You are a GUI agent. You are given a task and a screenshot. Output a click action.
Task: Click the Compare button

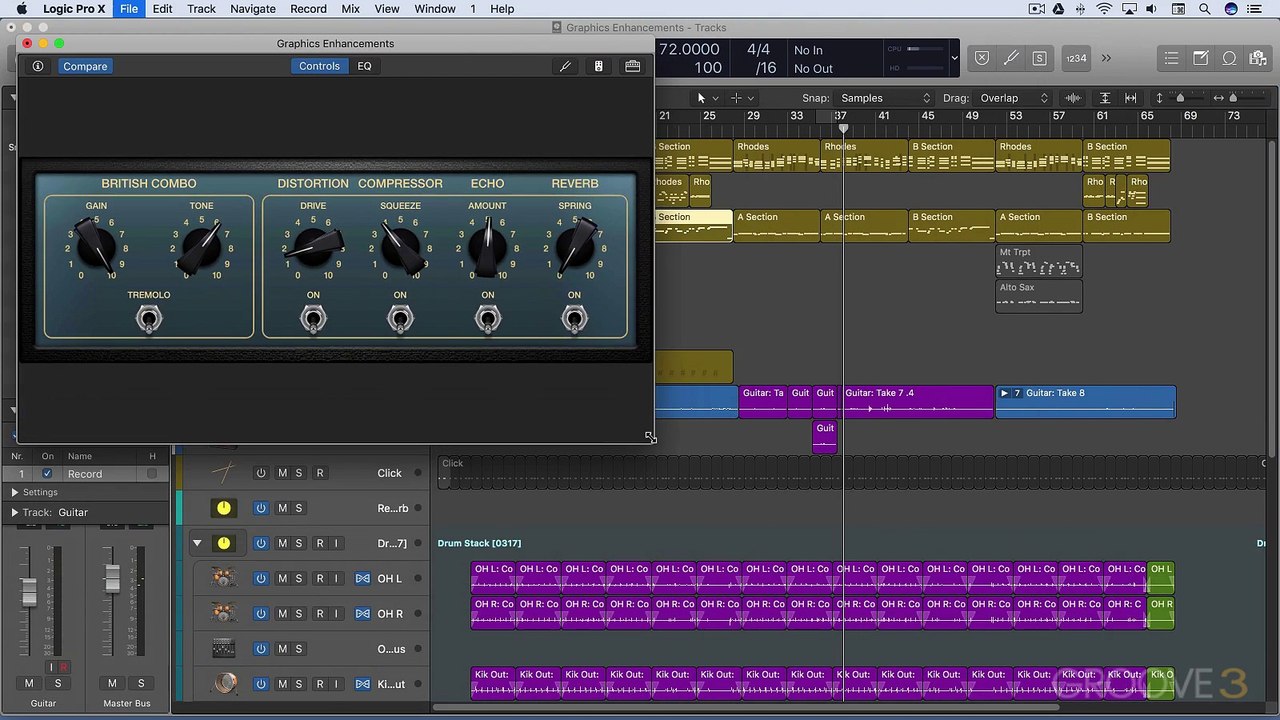click(x=85, y=66)
